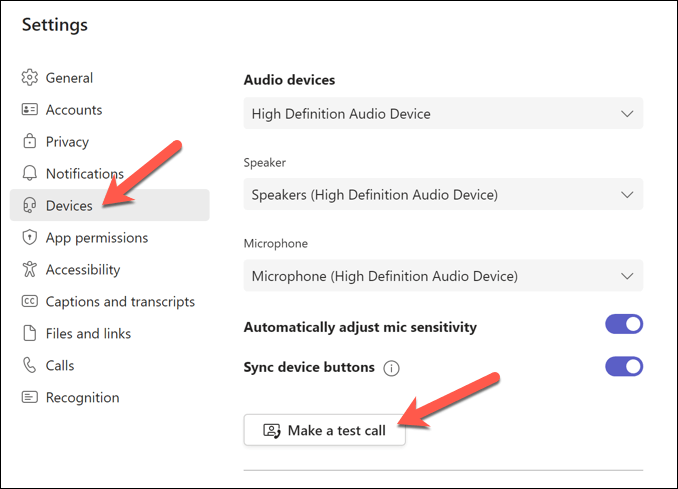678x489 pixels.
Task: Expand the Speaker selection dropdown
Action: coord(443,194)
